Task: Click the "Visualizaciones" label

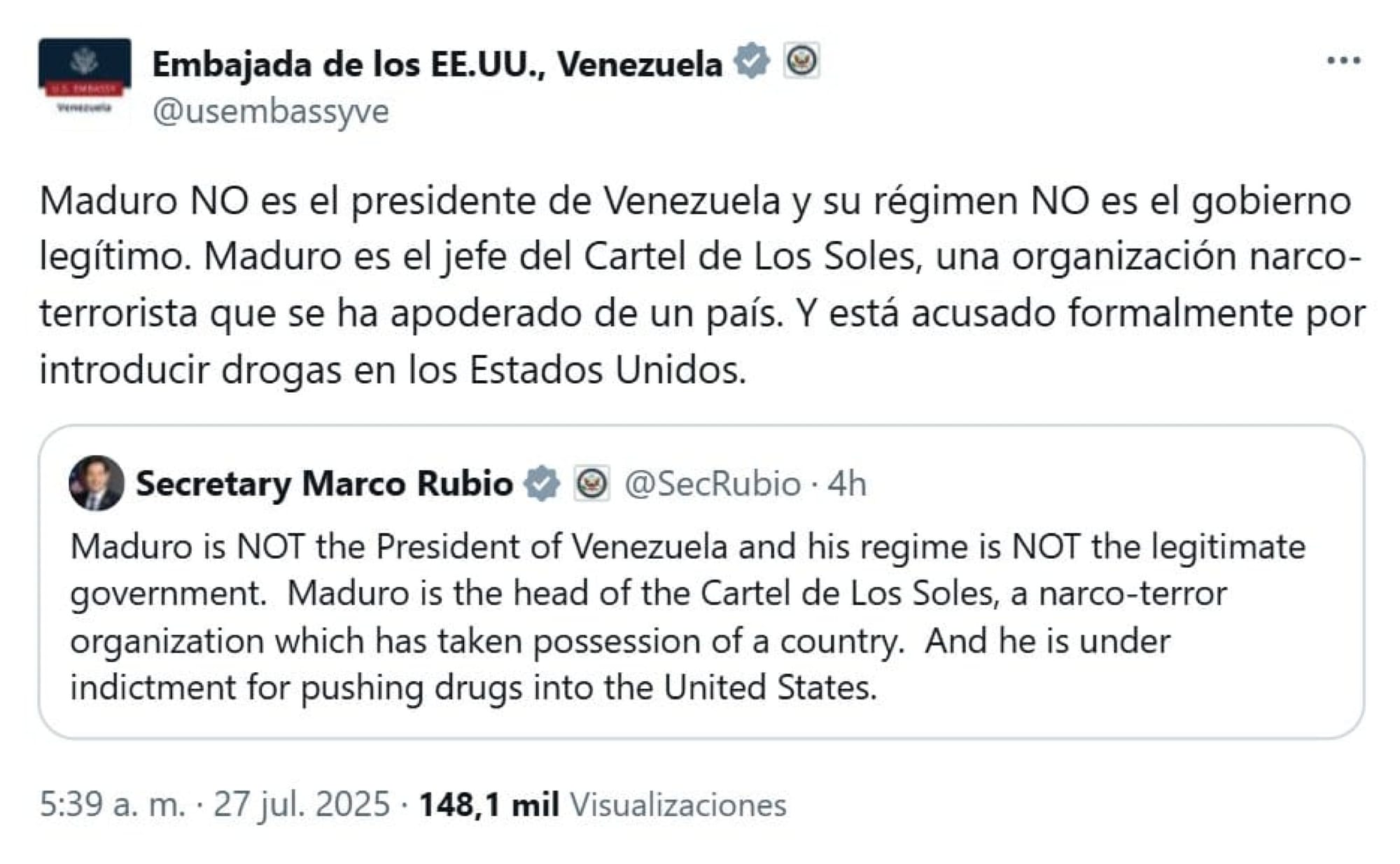Action: pyautogui.click(x=678, y=804)
